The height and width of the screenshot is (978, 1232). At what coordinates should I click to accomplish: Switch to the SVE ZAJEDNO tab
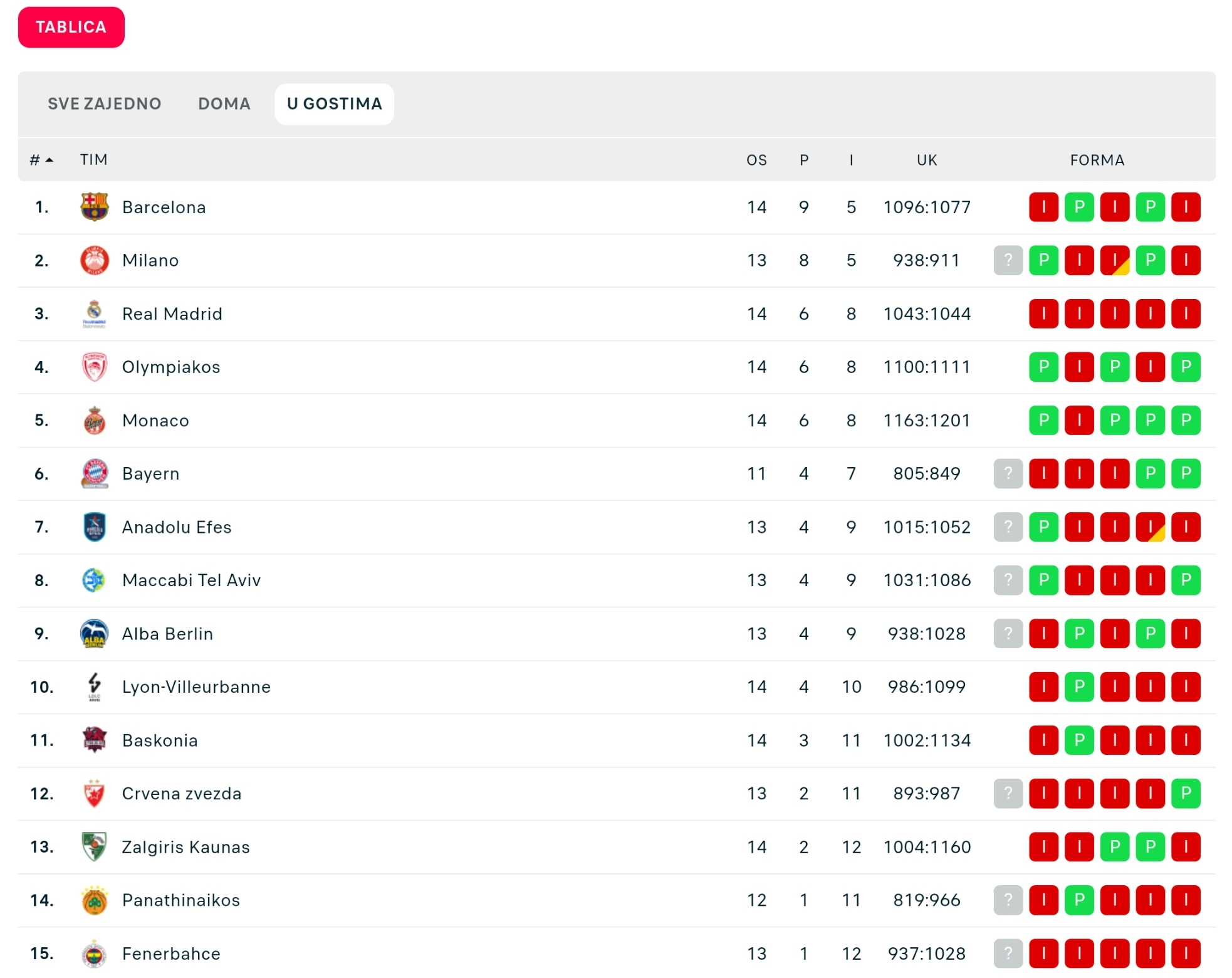click(x=105, y=103)
